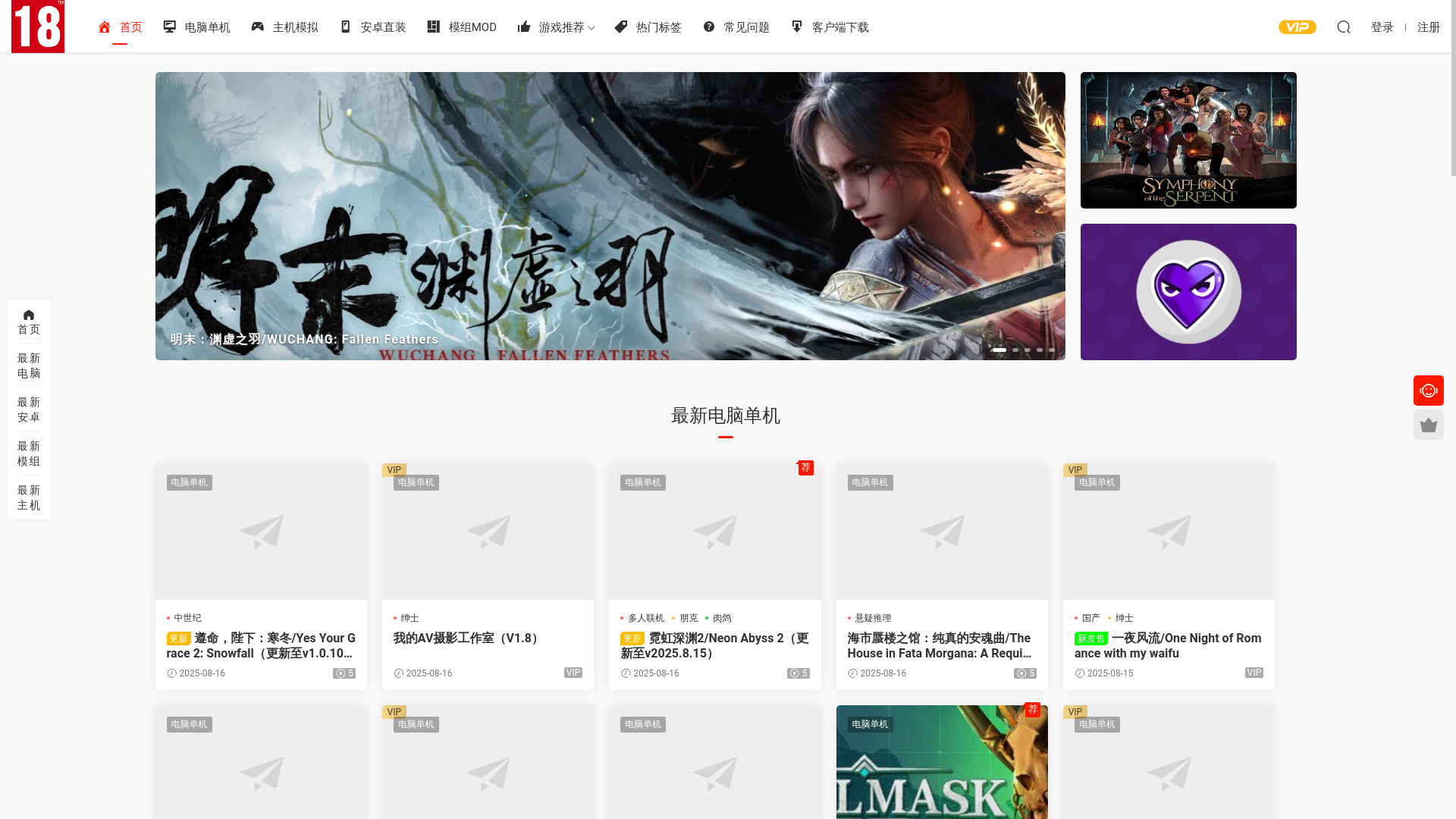Click 绅士 tag on One Night card
1456x819 pixels.
(1124, 618)
